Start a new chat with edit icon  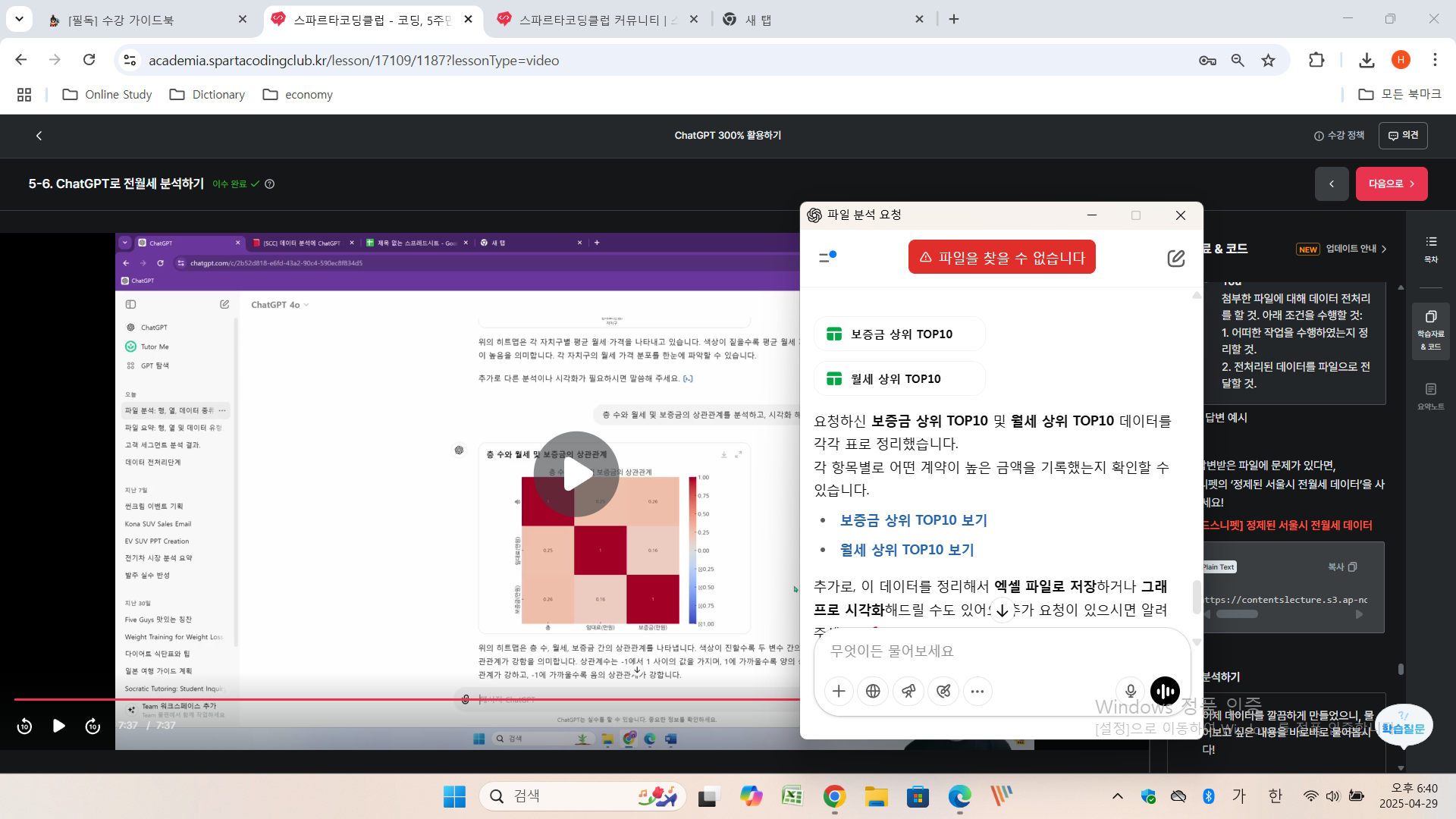pos(1176,258)
